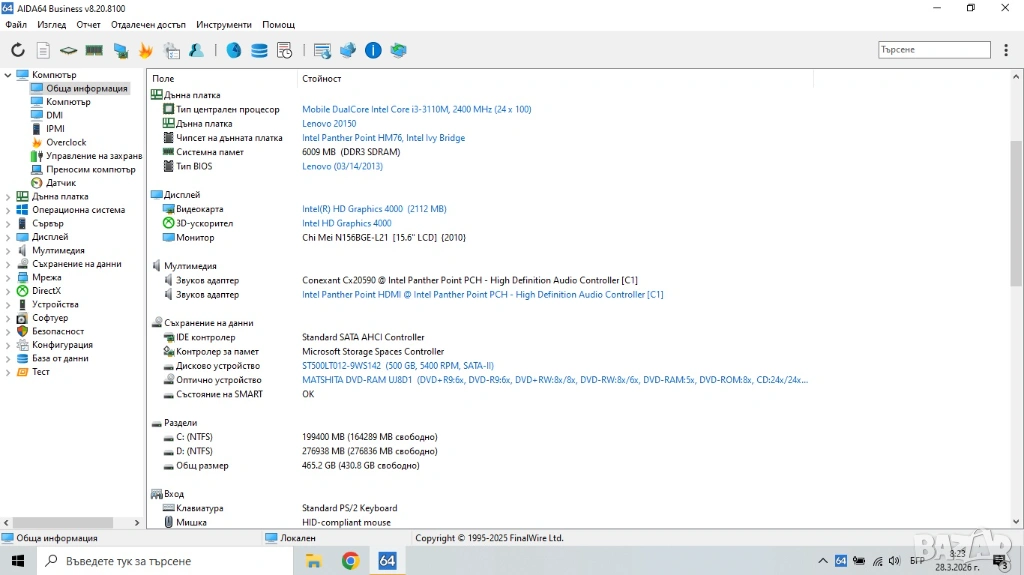This screenshot has height=575, width=1024.
Task: Click the main panel vertical scrollbar
Action: coord(1017,200)
